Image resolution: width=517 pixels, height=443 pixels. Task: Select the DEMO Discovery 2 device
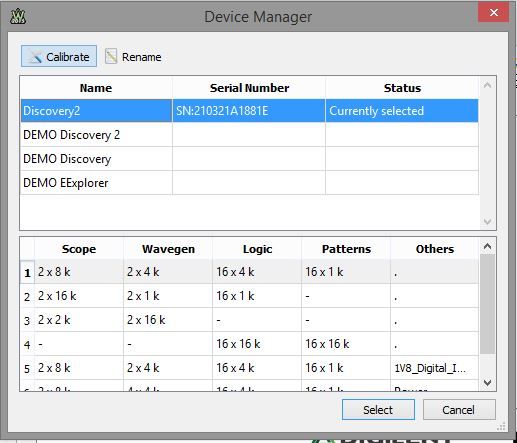tap(249, 135)
